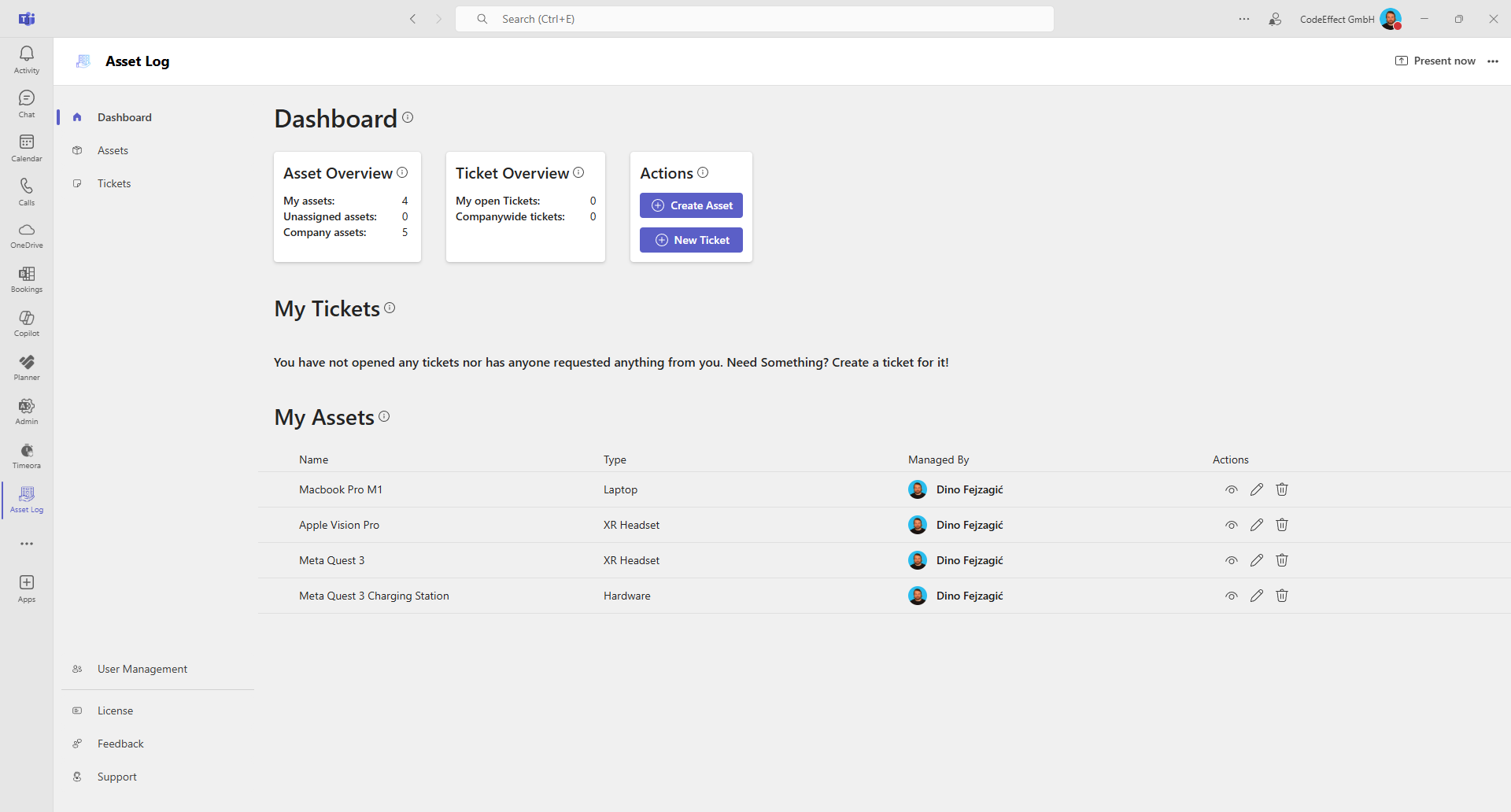The width and height of the screenshot is (1511, 812).
Task: Open the Timeora app icon
Action: coord(27,455)
